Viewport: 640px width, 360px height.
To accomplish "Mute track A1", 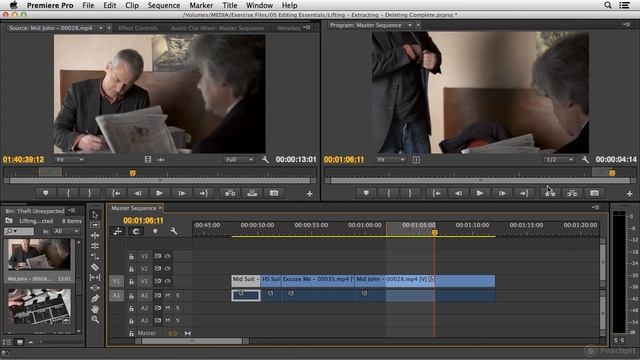I will 168,295.
